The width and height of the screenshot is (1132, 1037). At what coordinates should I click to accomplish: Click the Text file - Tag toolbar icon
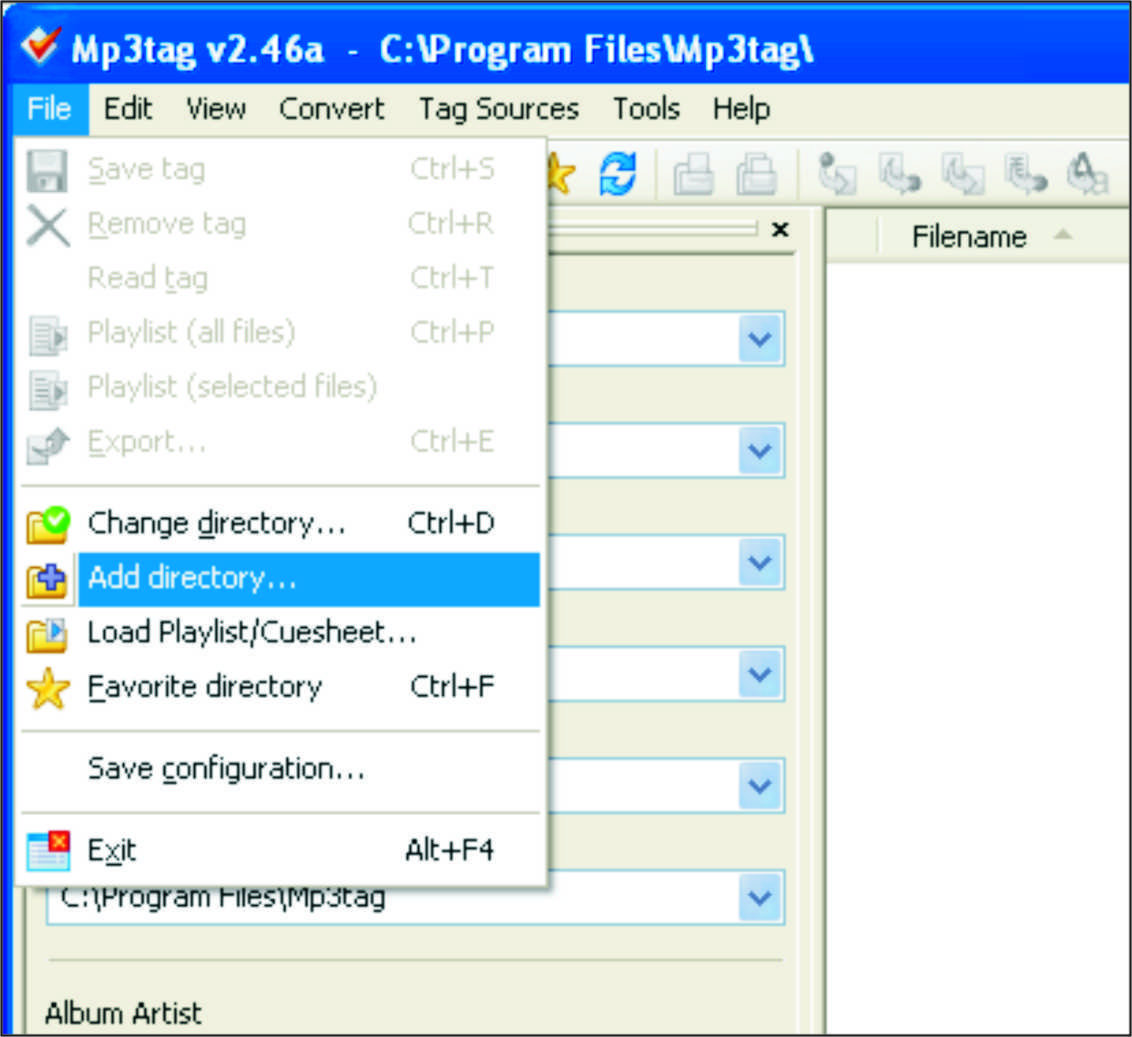pyautogui.click(x=1026, y=174)
